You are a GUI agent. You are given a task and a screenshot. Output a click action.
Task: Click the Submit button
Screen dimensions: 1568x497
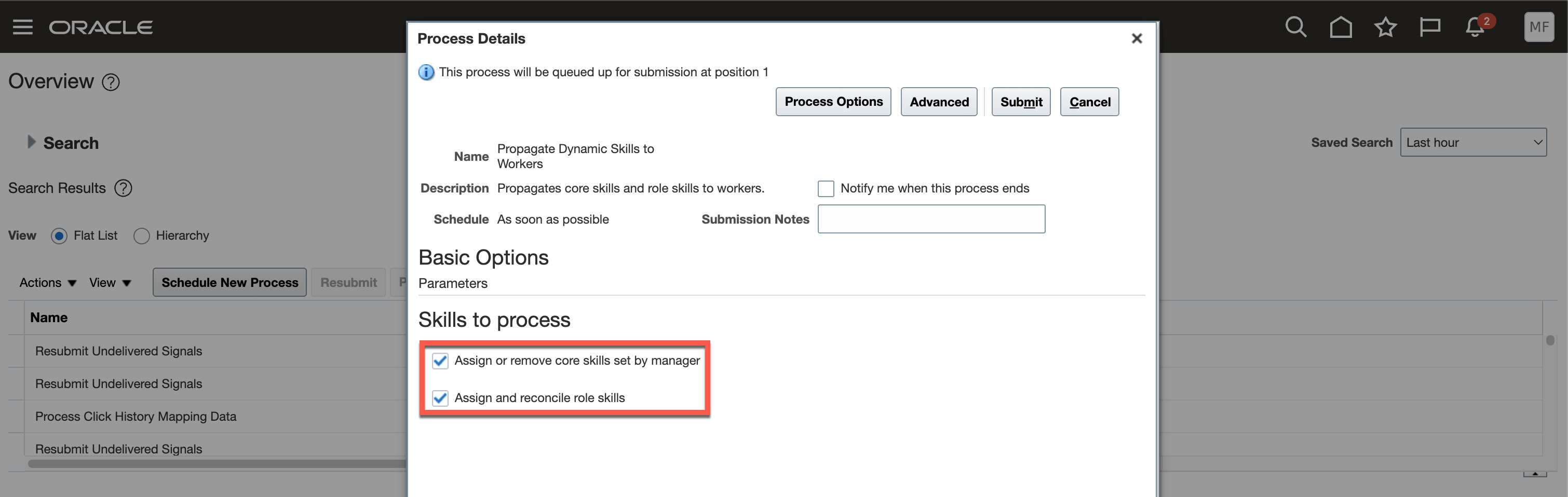(x=1021, y=102)
